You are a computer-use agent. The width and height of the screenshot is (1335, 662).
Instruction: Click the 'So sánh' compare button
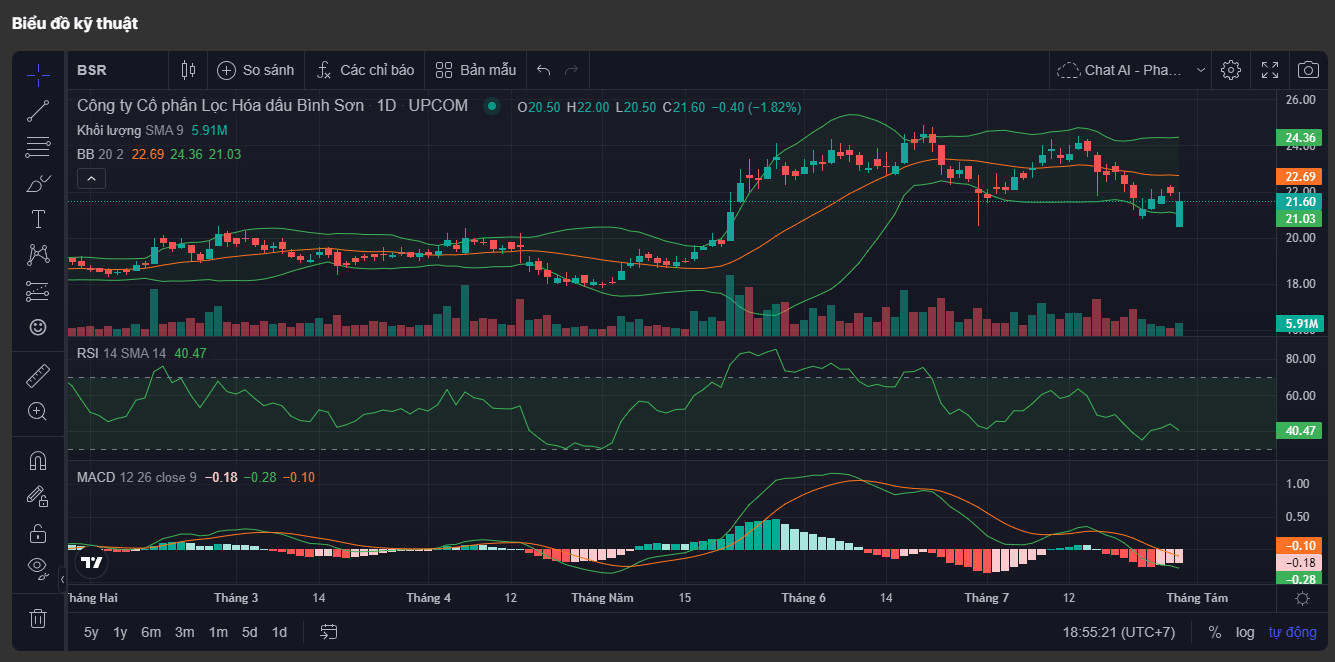pyautogui.click(x=256, y=70)
